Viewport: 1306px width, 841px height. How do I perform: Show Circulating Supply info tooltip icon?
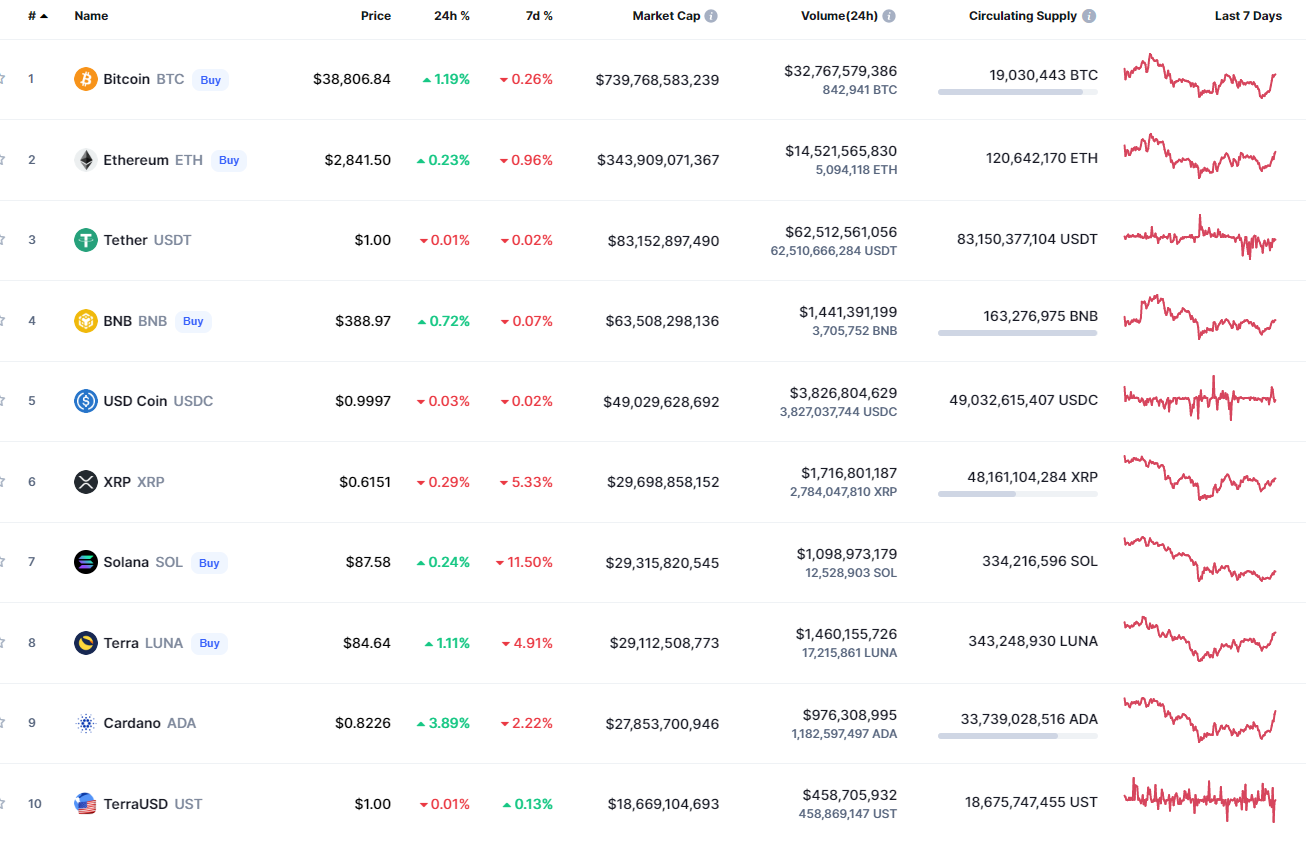1089,16
